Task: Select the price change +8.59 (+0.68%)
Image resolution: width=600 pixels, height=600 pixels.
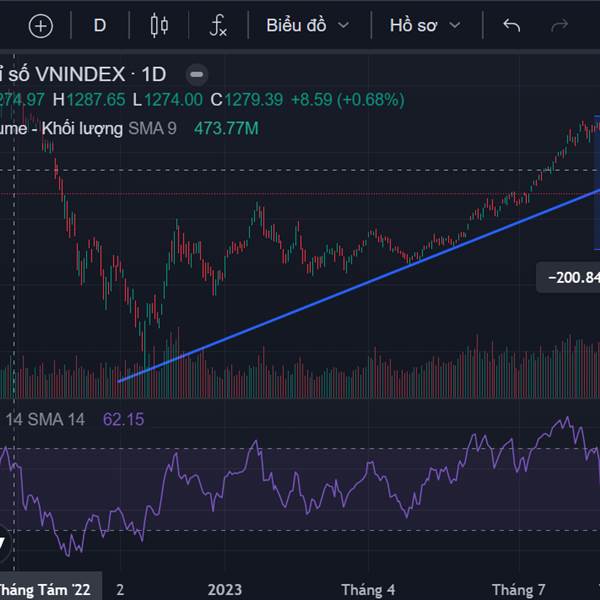Action: point(348,100)
